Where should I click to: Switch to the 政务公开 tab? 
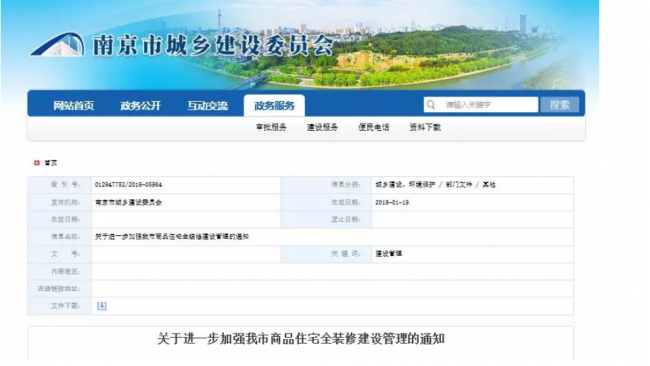point(141,106)
